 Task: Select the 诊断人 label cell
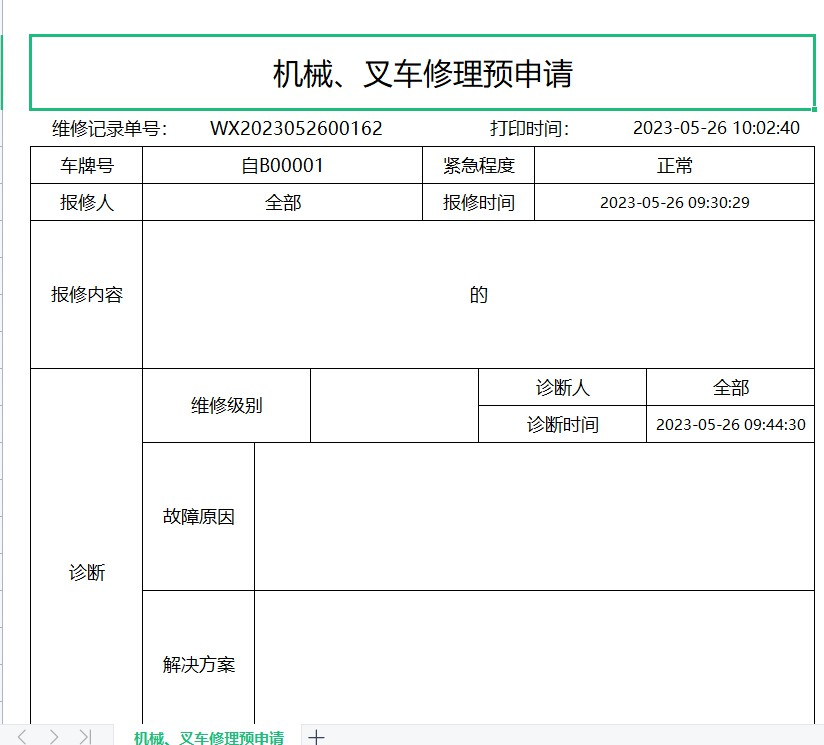coord(562,388)
